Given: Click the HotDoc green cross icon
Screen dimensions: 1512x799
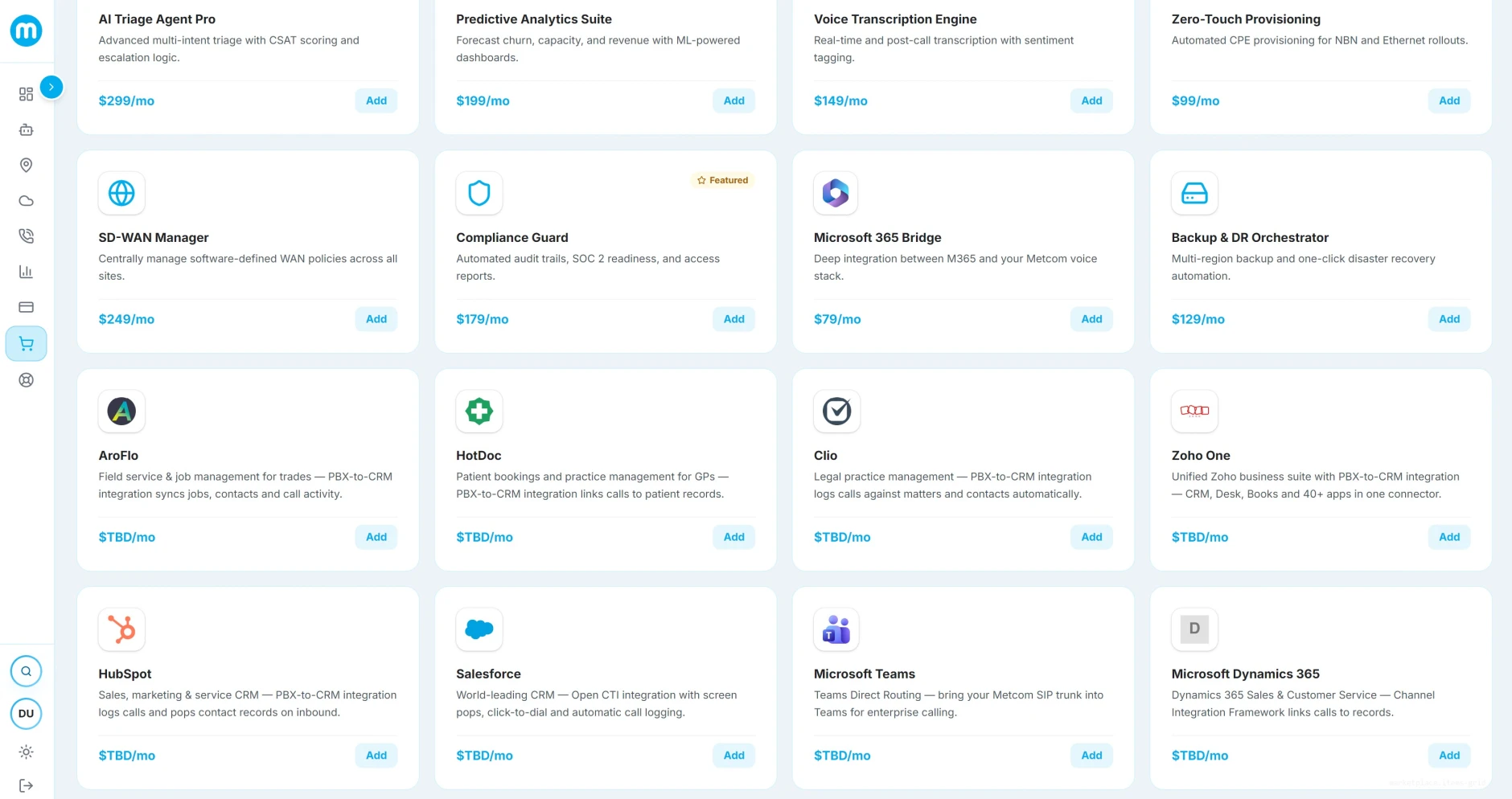Looking at the screenshot, I should pyautogui.click(x=479, y=412).
